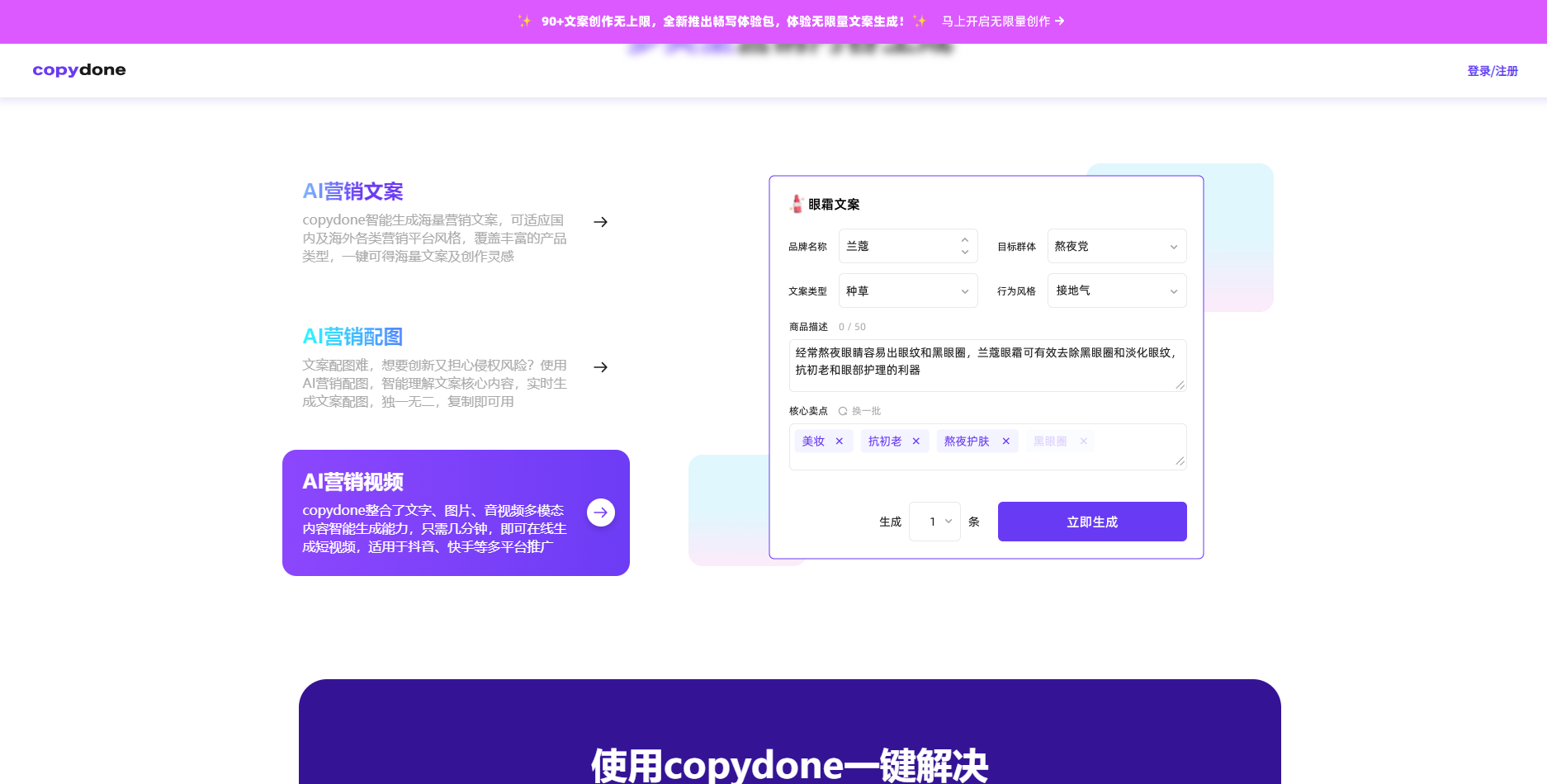Click the 品牌名称 stepper arrows
Screen dimensions: 1547x784
964,246
